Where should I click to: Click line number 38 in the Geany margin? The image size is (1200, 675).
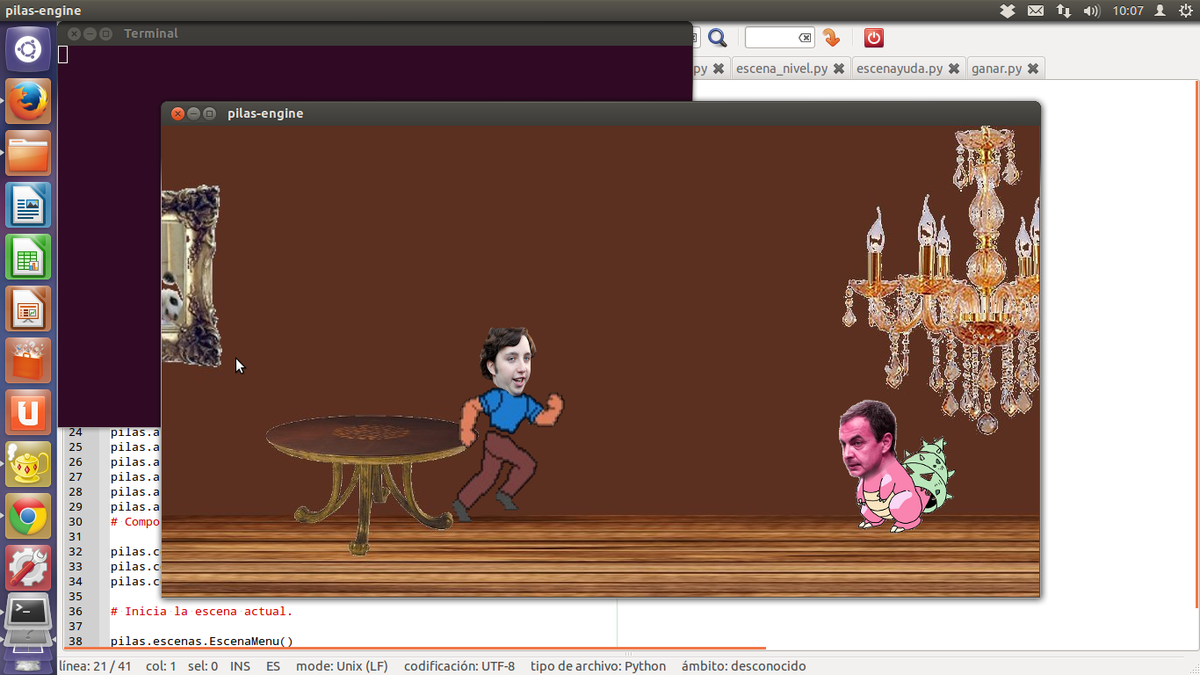pos(76,641)
